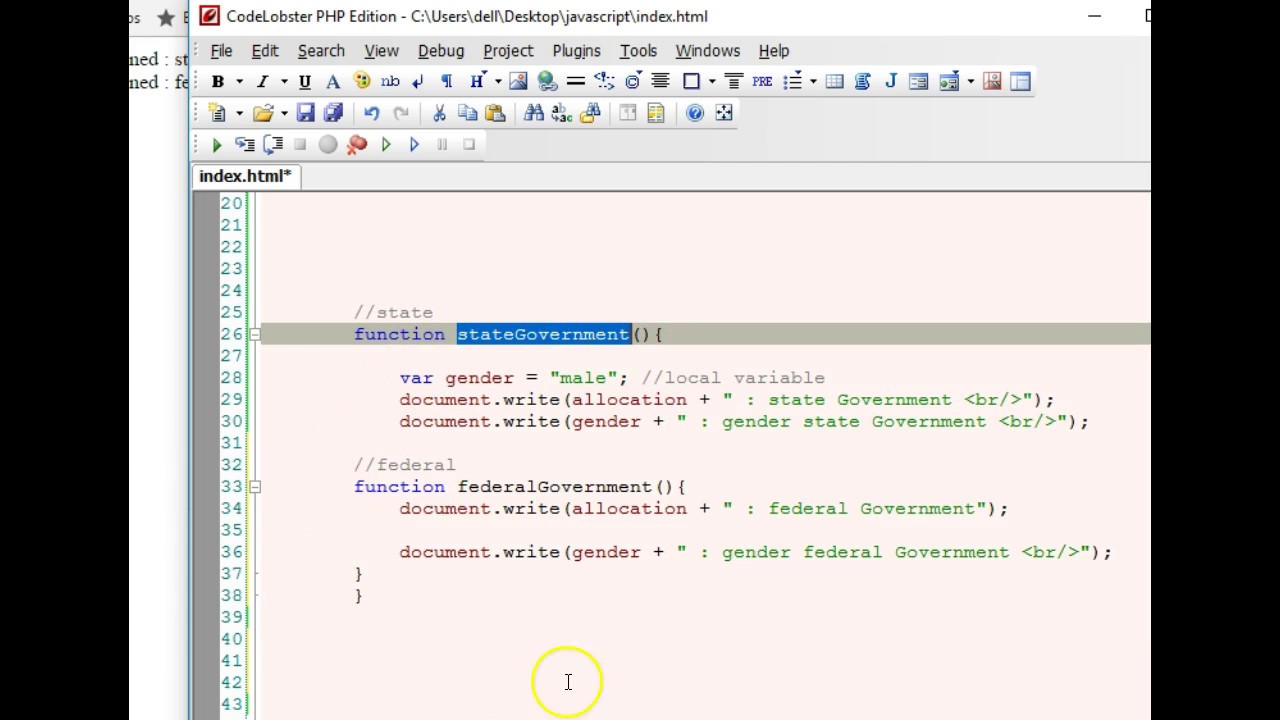The image size is (1280, 720).
Task: Remove all breakpoints with the red-X icon
Action: [x=357, y=145]
